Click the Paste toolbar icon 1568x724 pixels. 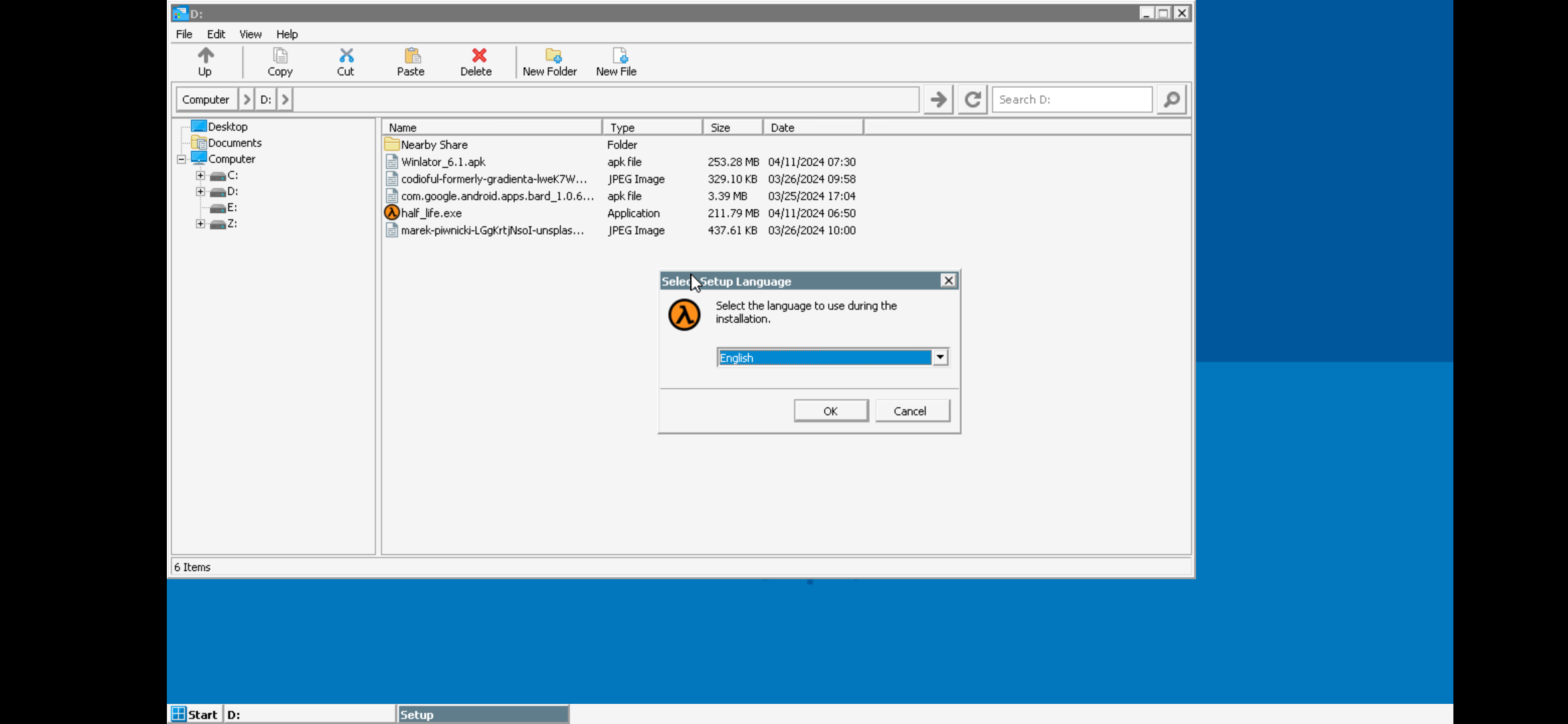411,60
